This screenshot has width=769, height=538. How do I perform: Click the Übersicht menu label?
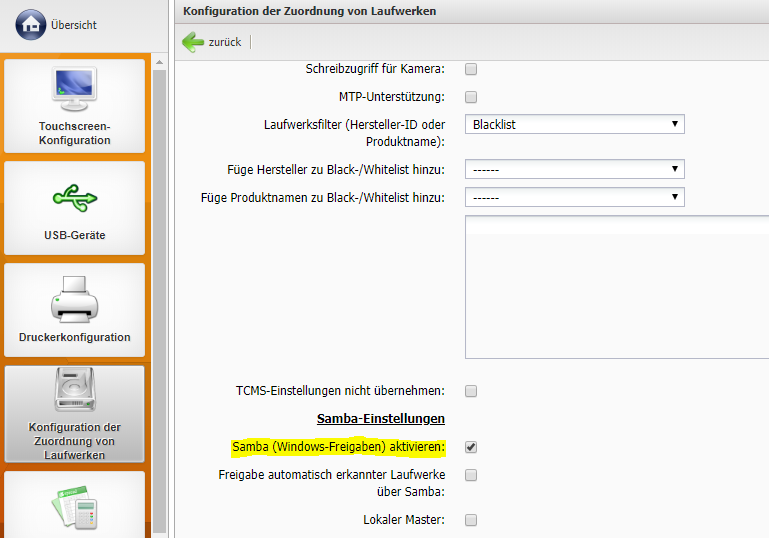tap(74, 25)
